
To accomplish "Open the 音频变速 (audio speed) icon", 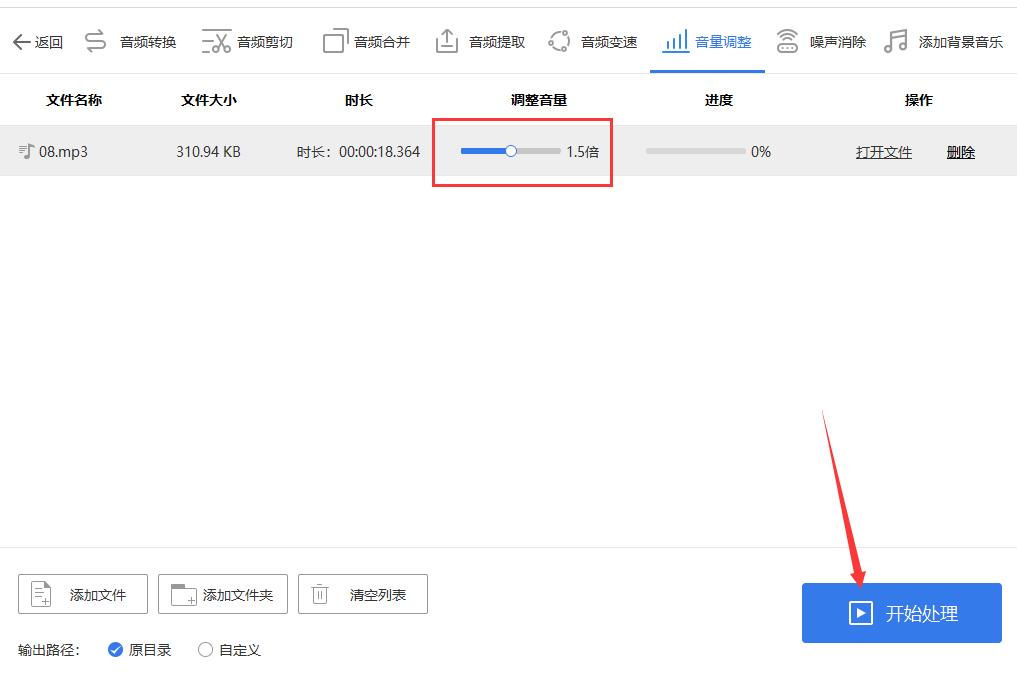I will [560, 39].
